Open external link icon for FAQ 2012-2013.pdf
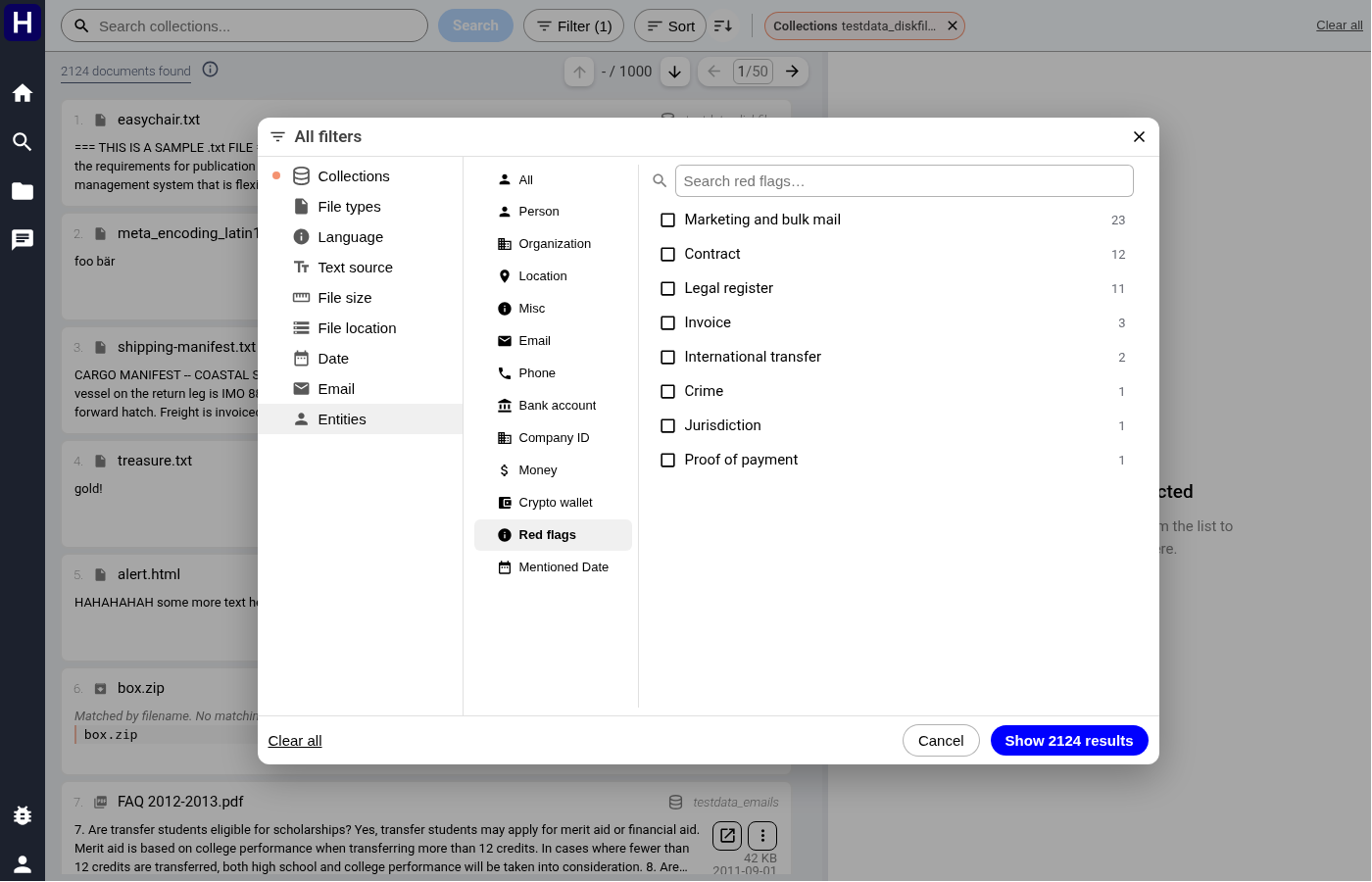Image resolution: width=1372 pixels, height=882 pixels. click(727, 836)
